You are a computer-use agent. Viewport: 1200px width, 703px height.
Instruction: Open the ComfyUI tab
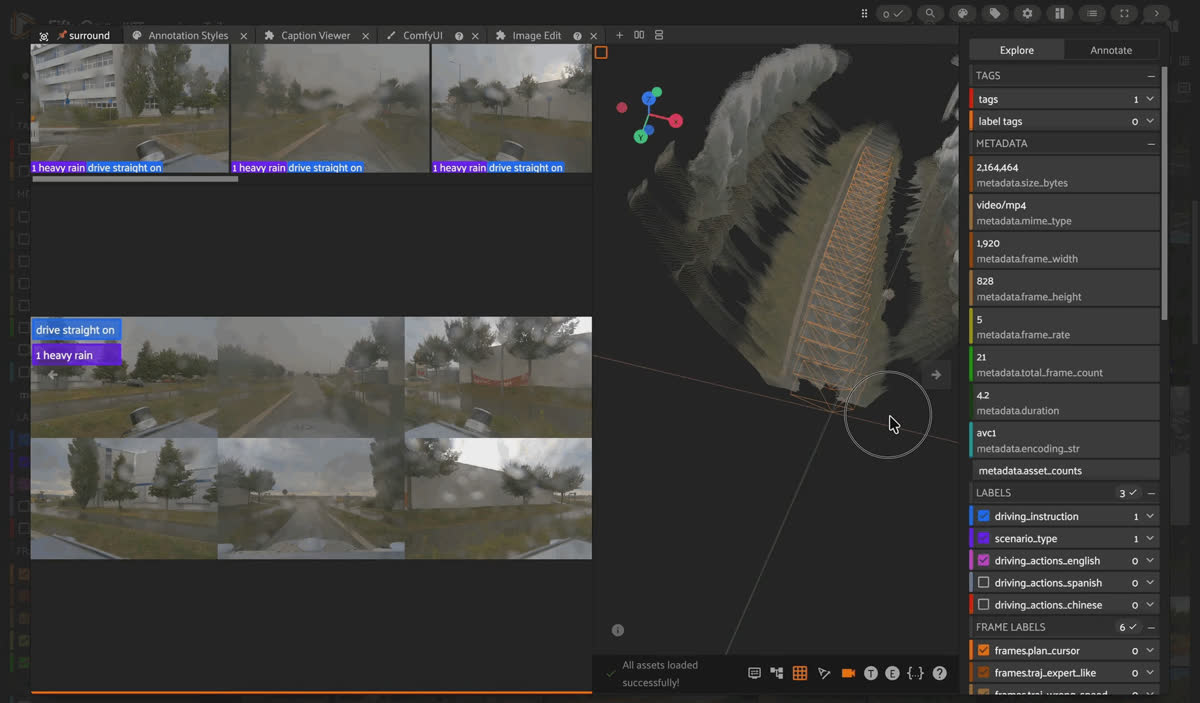(422, 36)
